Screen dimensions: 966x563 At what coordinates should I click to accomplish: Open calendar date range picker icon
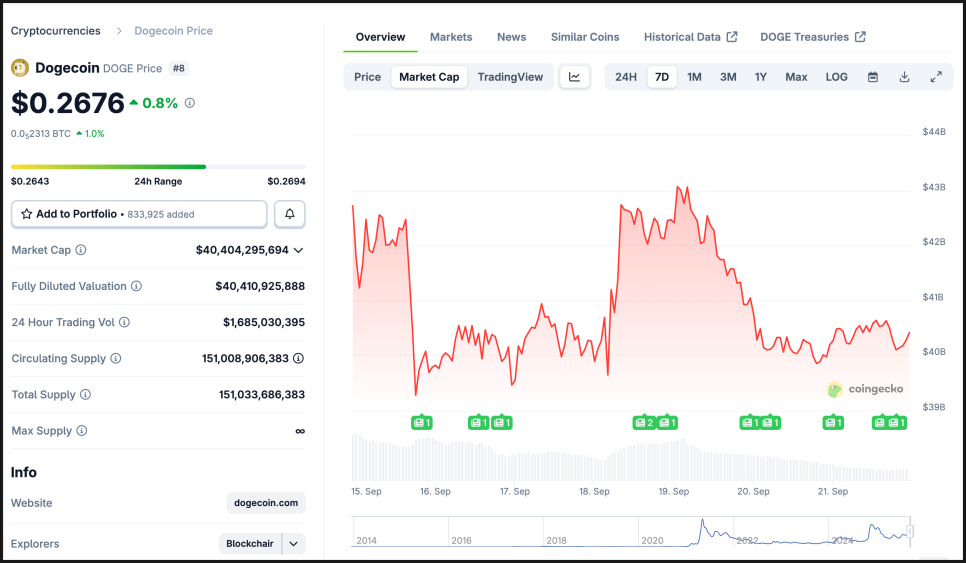(872, 77)
